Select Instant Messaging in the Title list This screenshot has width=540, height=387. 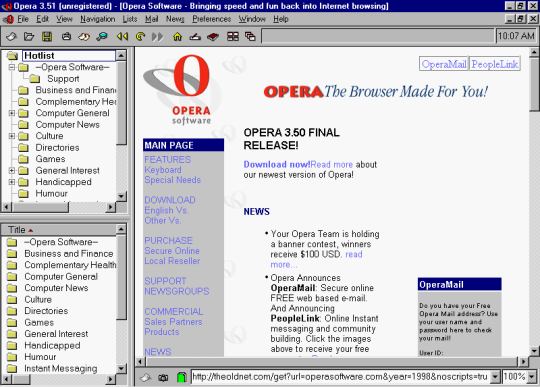(x=61, y=368)
